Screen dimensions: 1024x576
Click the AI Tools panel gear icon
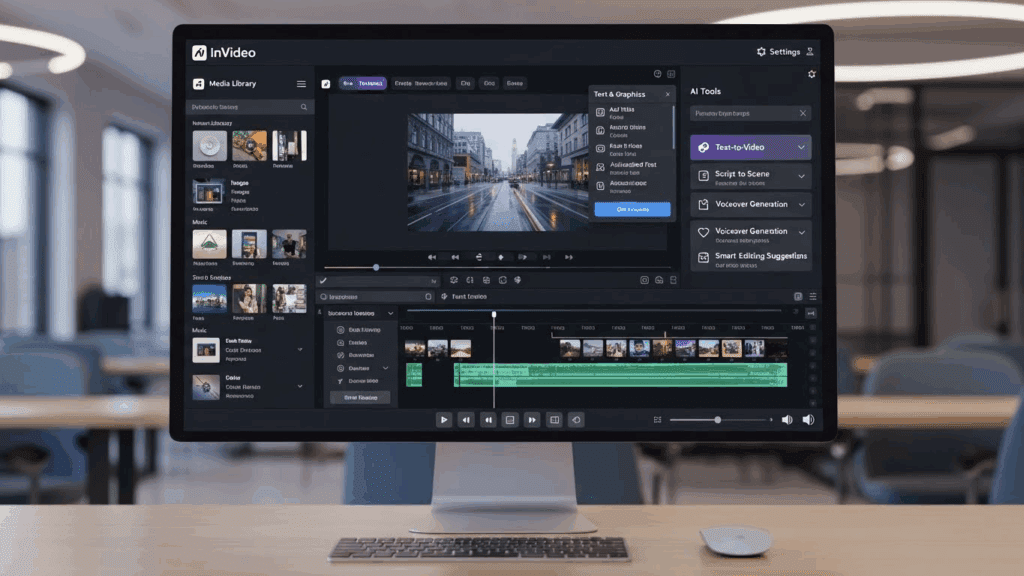[x=811, y=74]
